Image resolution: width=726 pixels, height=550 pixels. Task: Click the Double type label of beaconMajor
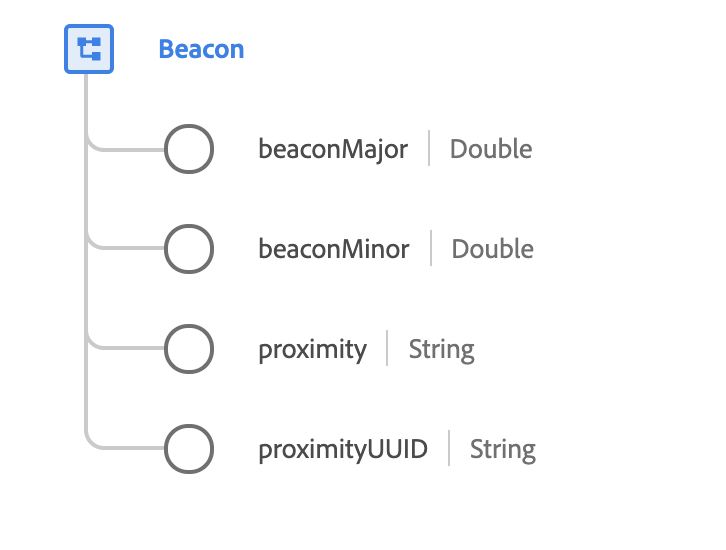(x=491, y=150)
